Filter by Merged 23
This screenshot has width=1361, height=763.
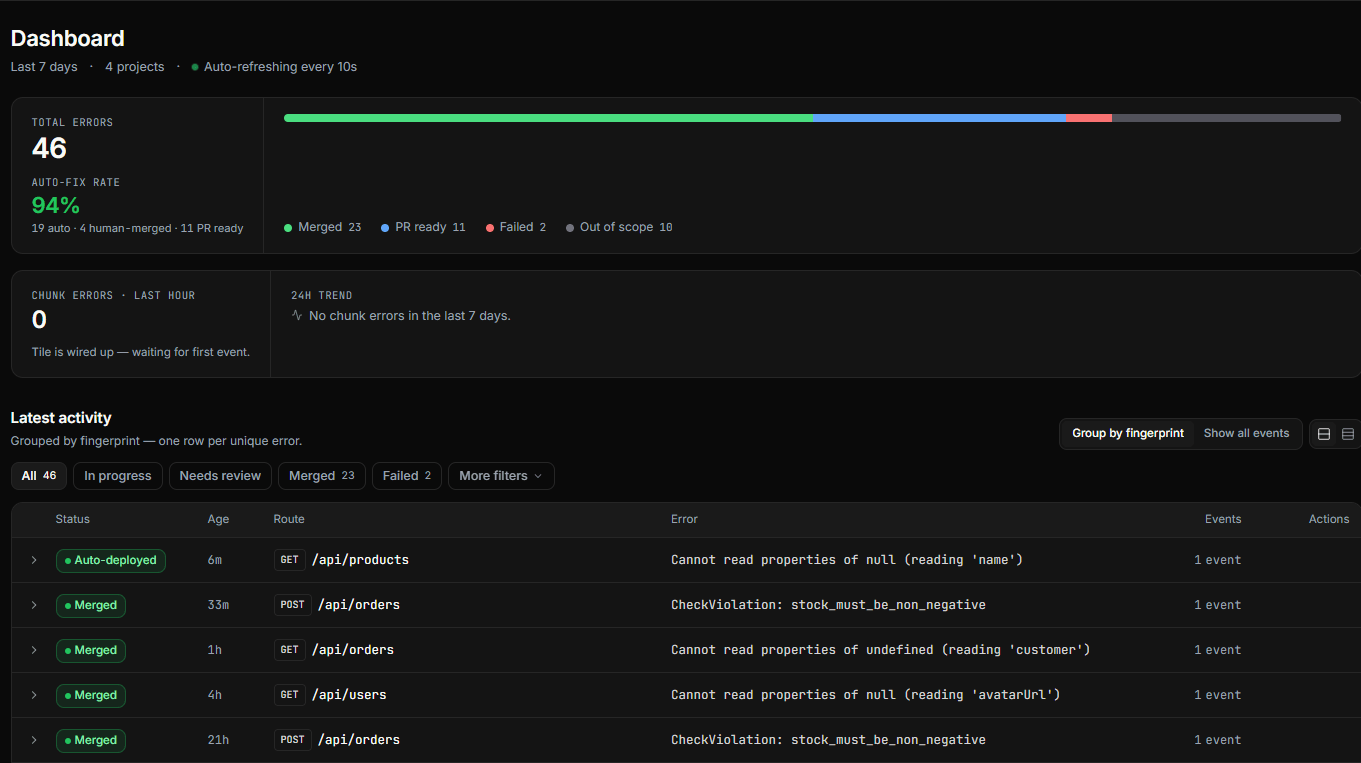pyautogui.click(x=322, y=476)
